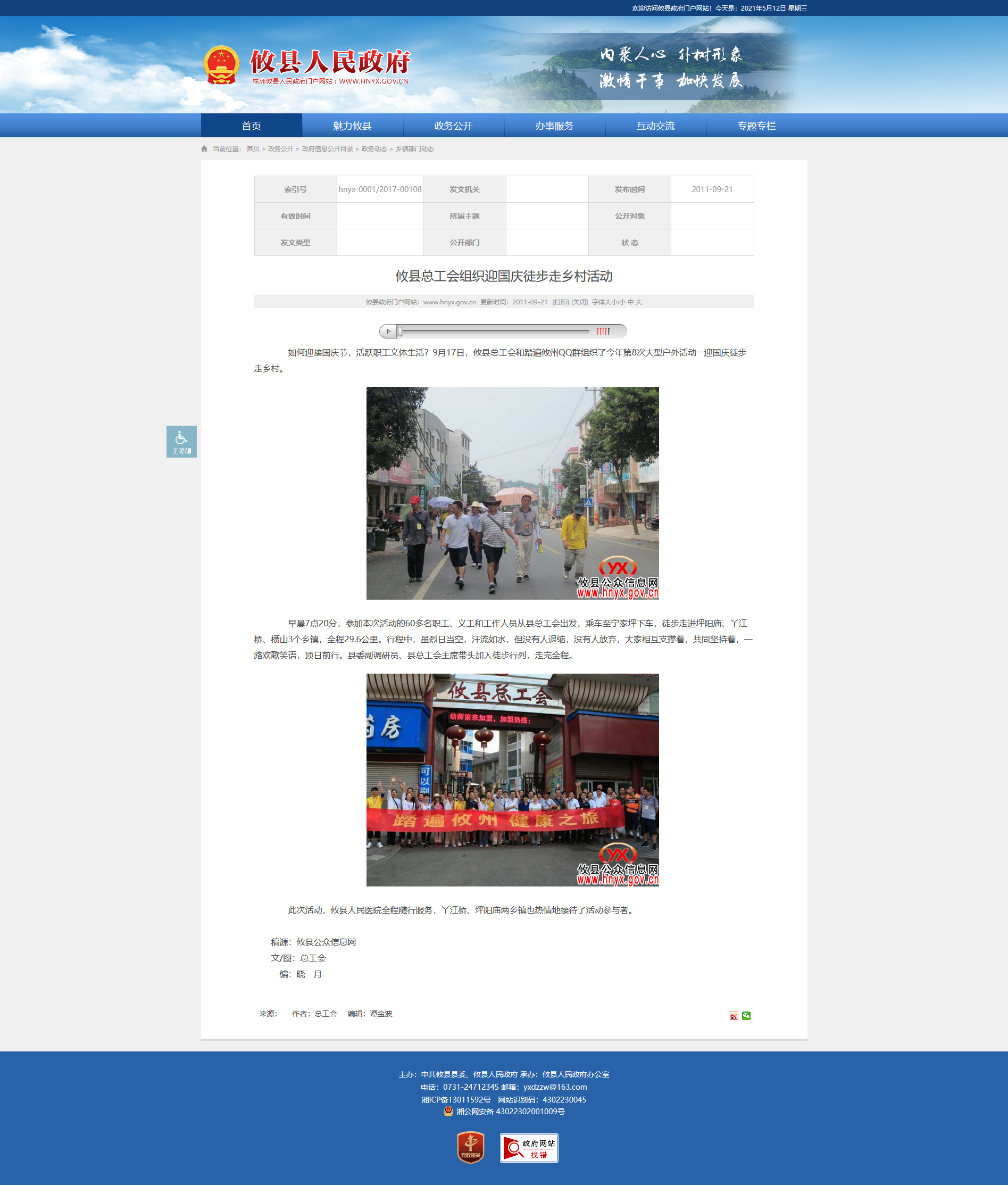
Task: Click the street walking photo thumbnail
Action: point(513,493)
